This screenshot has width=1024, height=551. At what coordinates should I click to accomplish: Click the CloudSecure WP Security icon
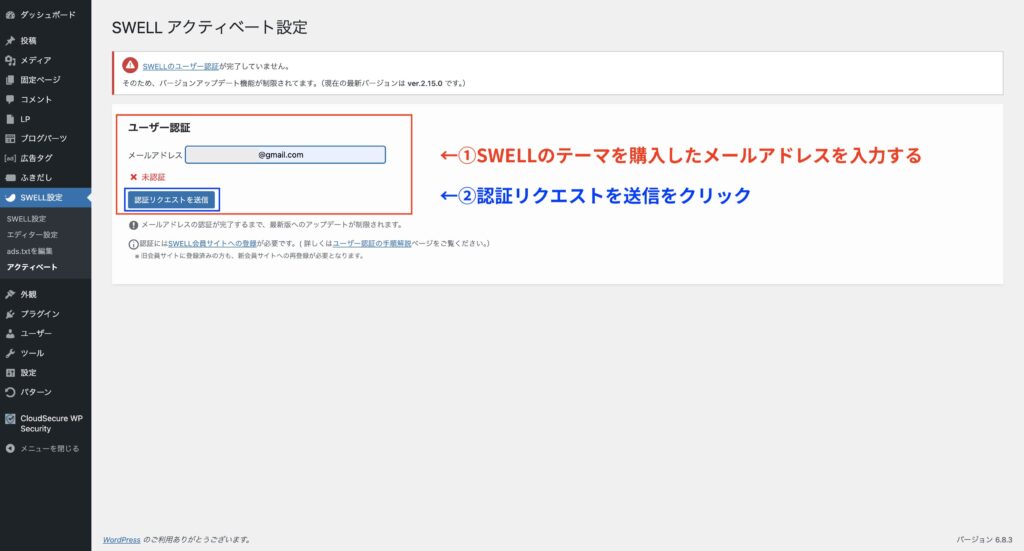(10, 419)
